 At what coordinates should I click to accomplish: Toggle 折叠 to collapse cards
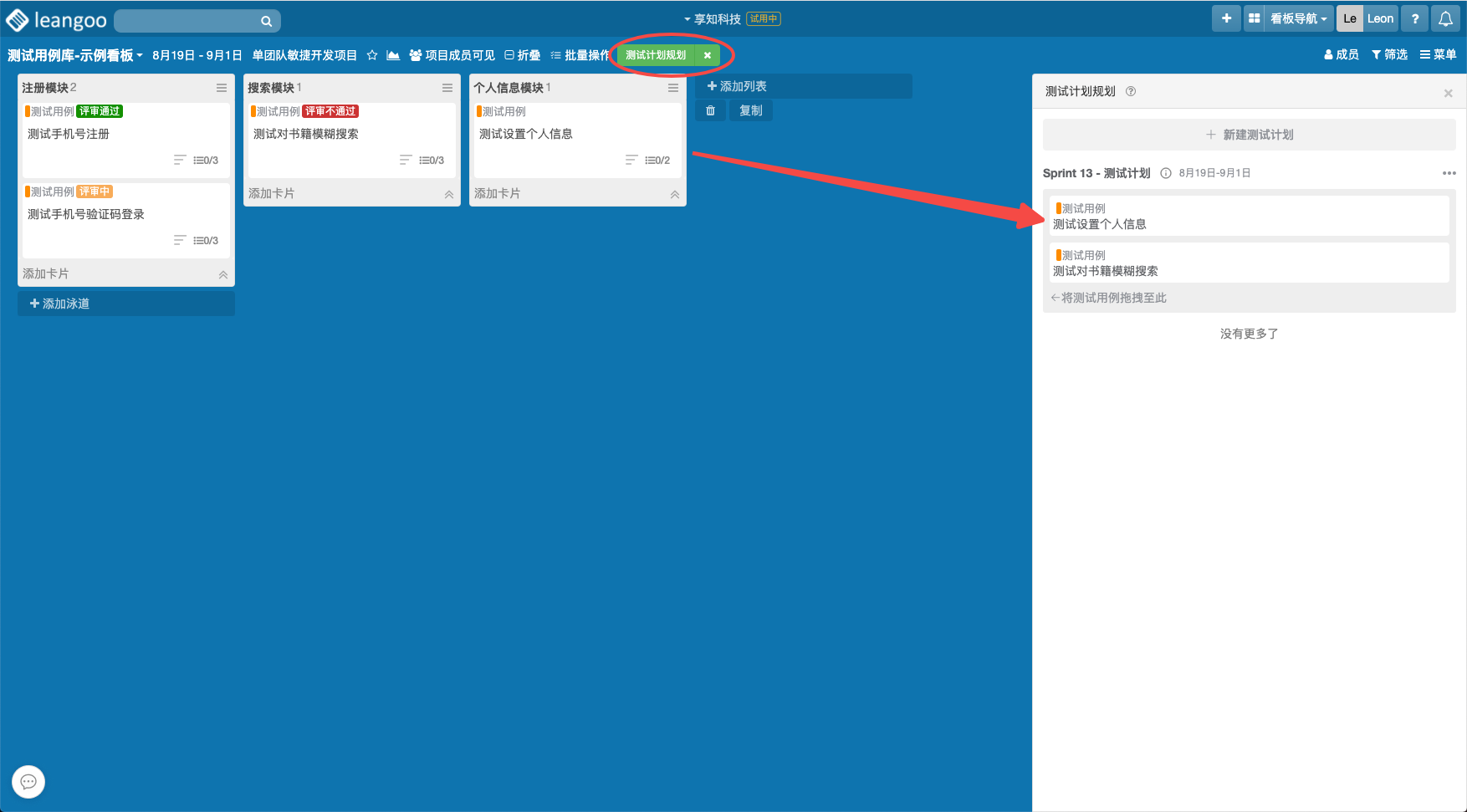coord(523,55)
